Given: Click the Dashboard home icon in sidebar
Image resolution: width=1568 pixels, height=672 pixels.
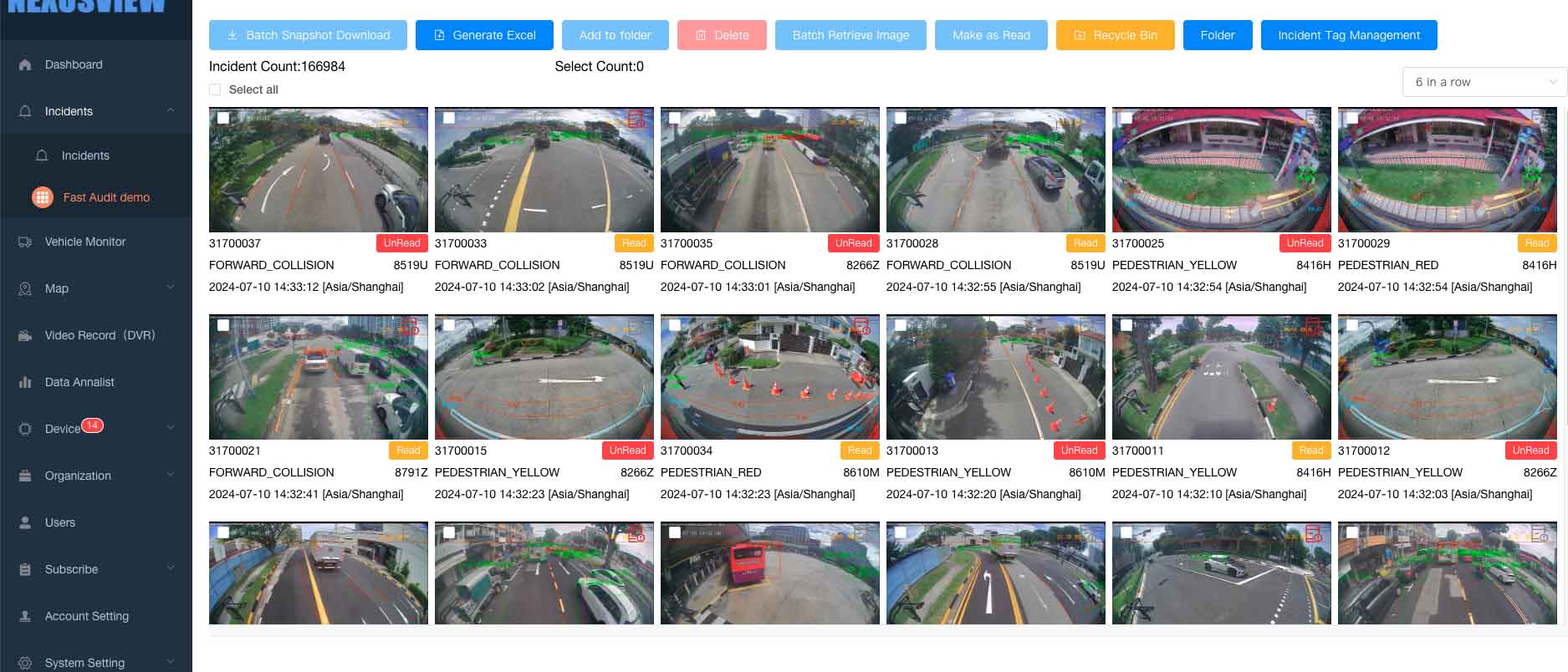Looking at the screenshot, I should click(25, 65).
